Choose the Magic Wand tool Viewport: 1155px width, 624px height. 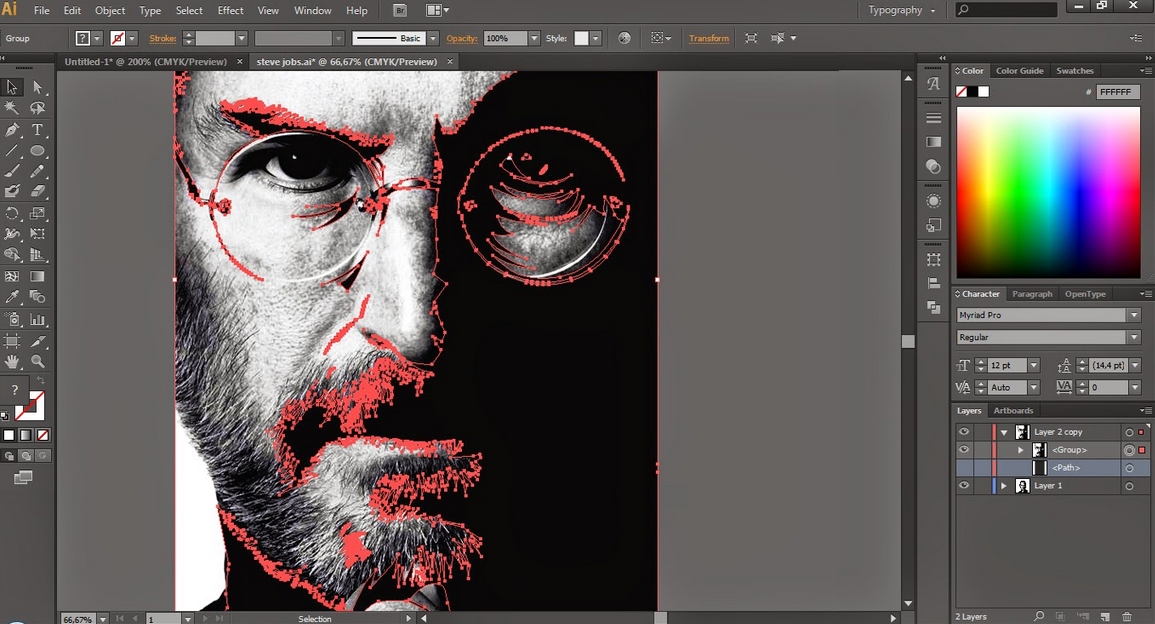12,108
